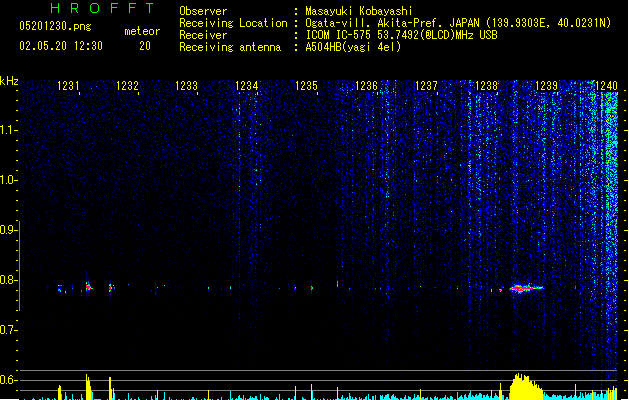Screen dimensions: 629x400
Task: Click the meteor count value 20
Action: point(145,46)
